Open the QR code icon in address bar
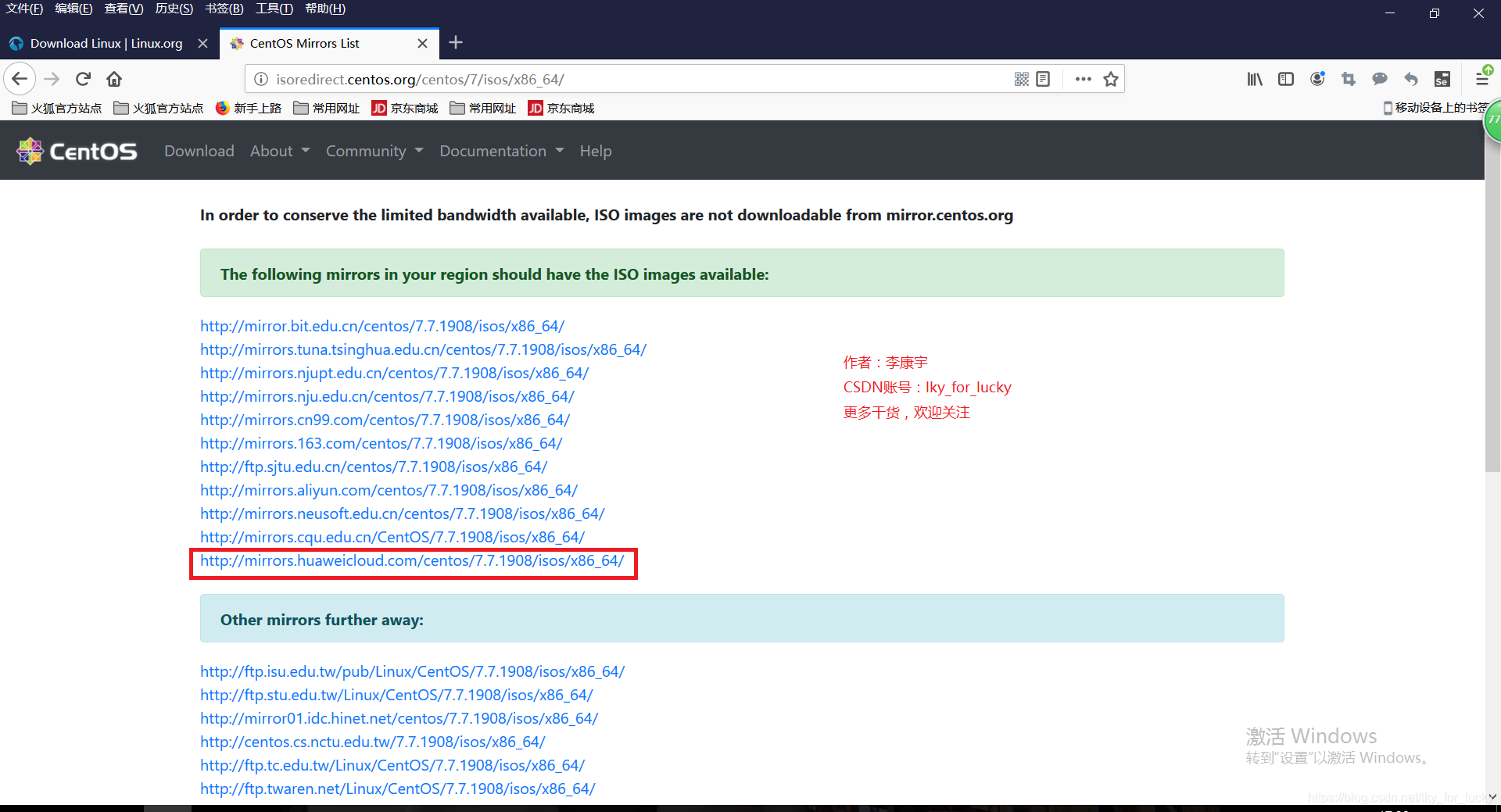This screenshot has height=812, width=1501. point(1021,79)
